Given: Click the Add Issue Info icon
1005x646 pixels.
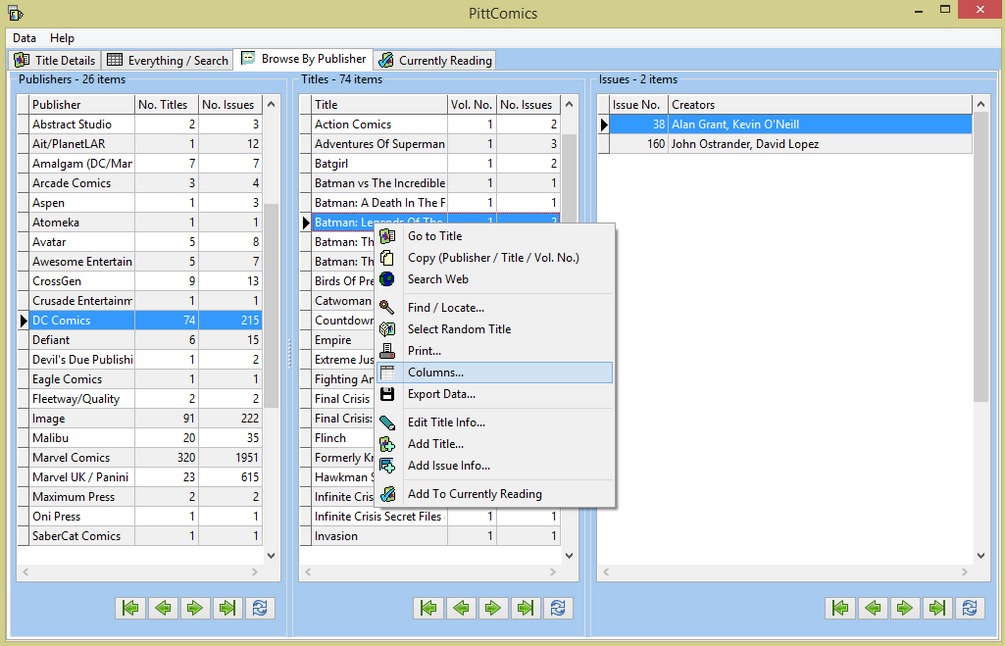Looking at the screenshot, I should (x=387, y=466).
